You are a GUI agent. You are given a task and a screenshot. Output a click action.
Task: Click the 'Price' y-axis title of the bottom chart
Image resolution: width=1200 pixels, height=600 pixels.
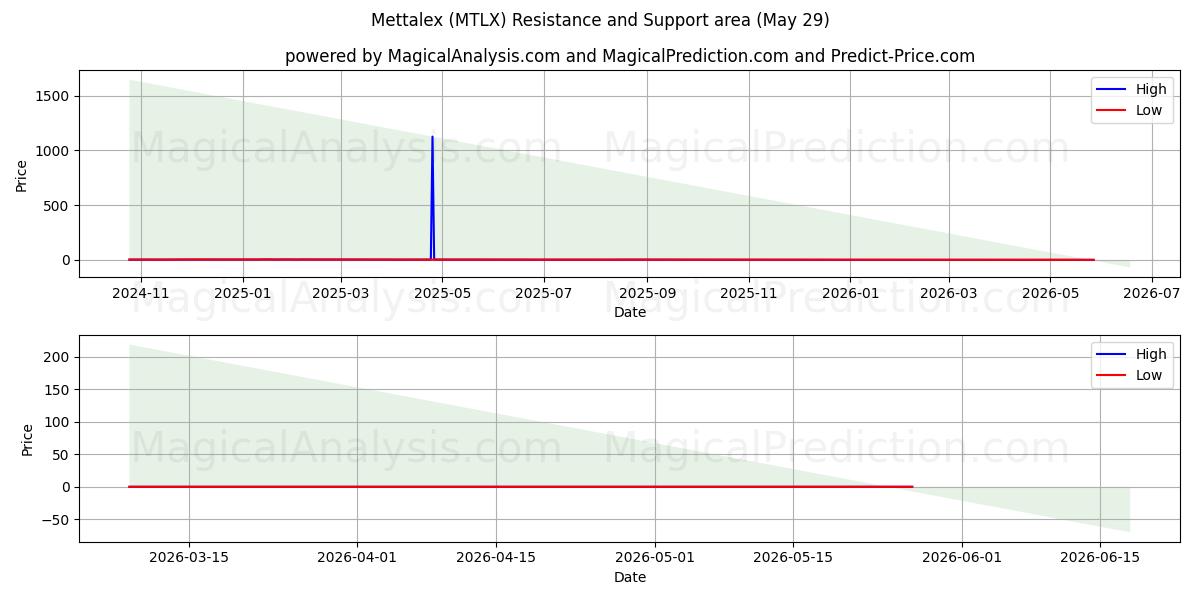27,439
